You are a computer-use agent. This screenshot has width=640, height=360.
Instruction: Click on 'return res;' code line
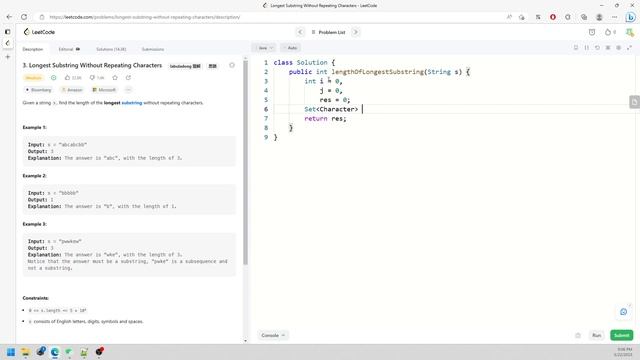pyautogui.click(x=325, y=118)
